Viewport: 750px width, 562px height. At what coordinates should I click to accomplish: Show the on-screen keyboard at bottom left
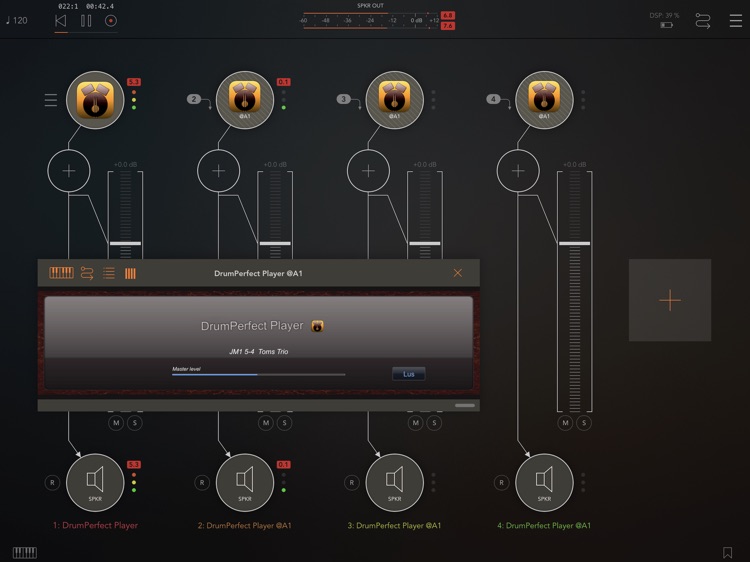[25, 553]
